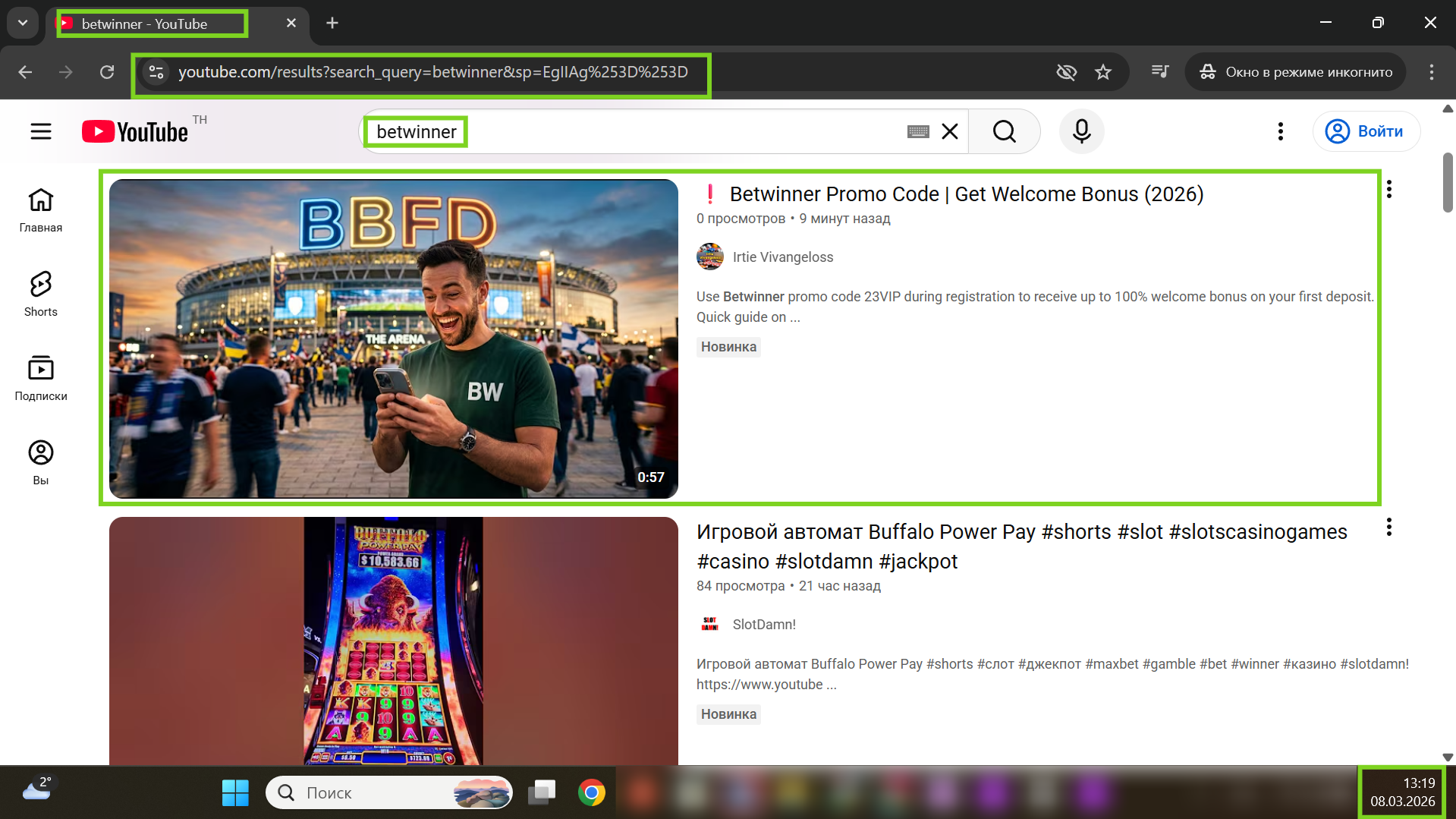Open Windows Start menu on taskbar
1456x819 pixels.
pyautogui.click(x=235, y=792)
